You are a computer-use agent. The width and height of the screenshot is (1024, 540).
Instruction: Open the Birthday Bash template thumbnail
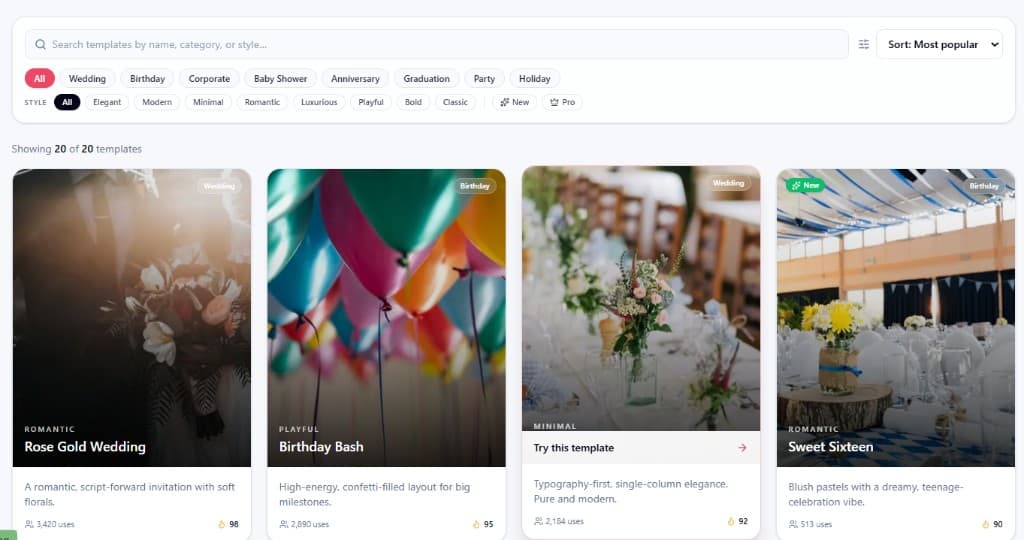click(386, 318)
